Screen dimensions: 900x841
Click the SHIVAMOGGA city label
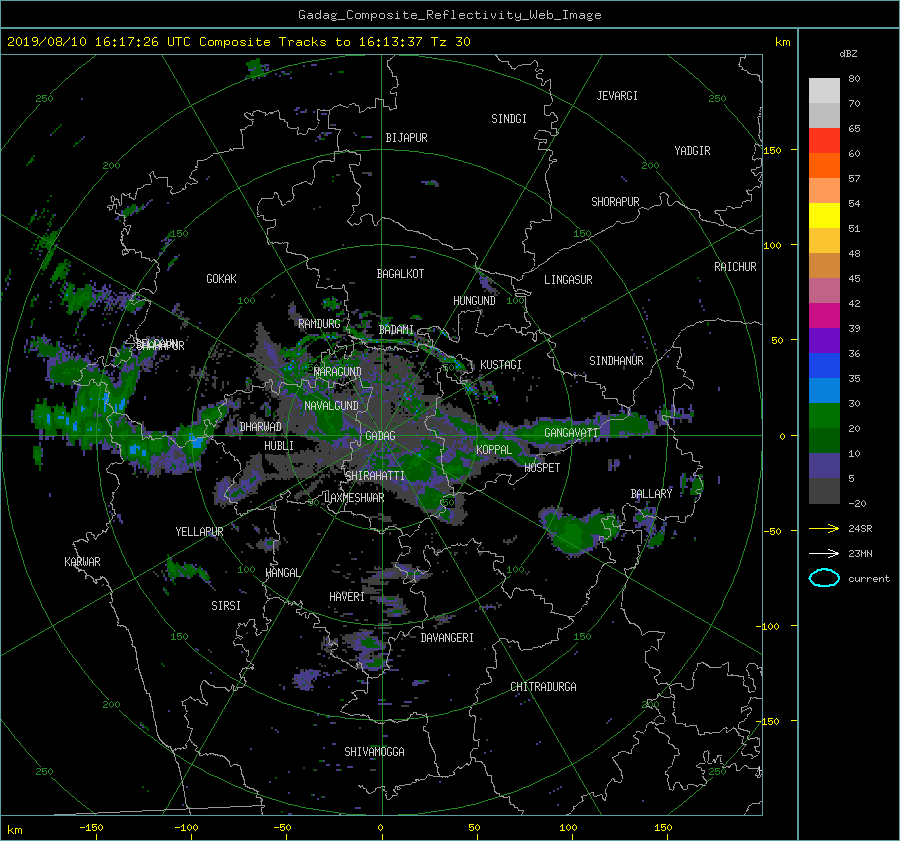point(374,751)
